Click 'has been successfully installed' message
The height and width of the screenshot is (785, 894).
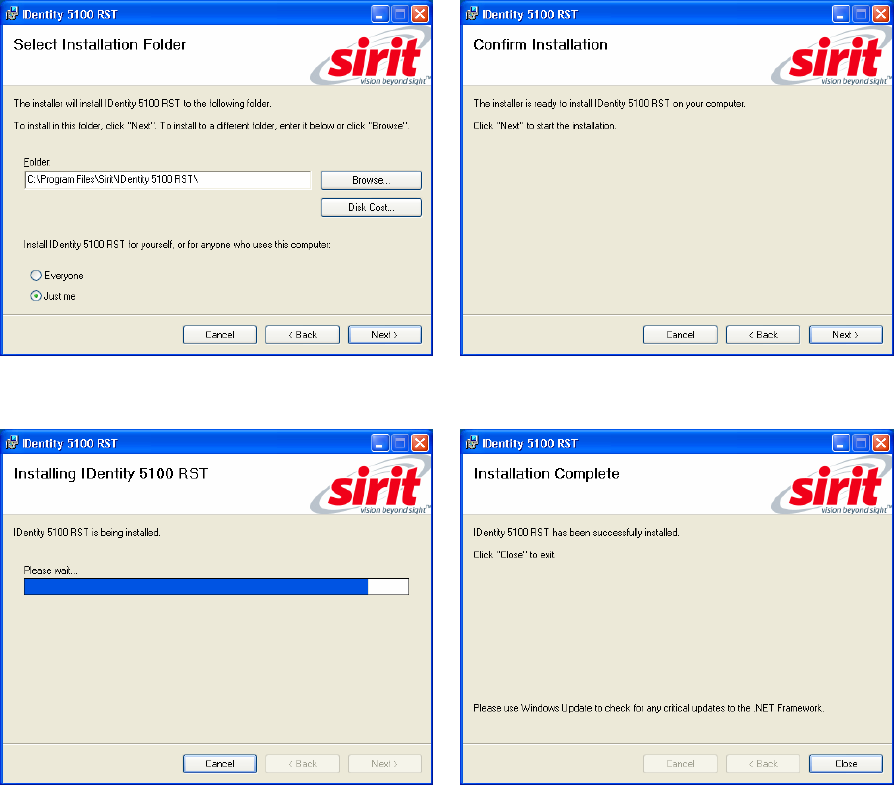[576, 532]
